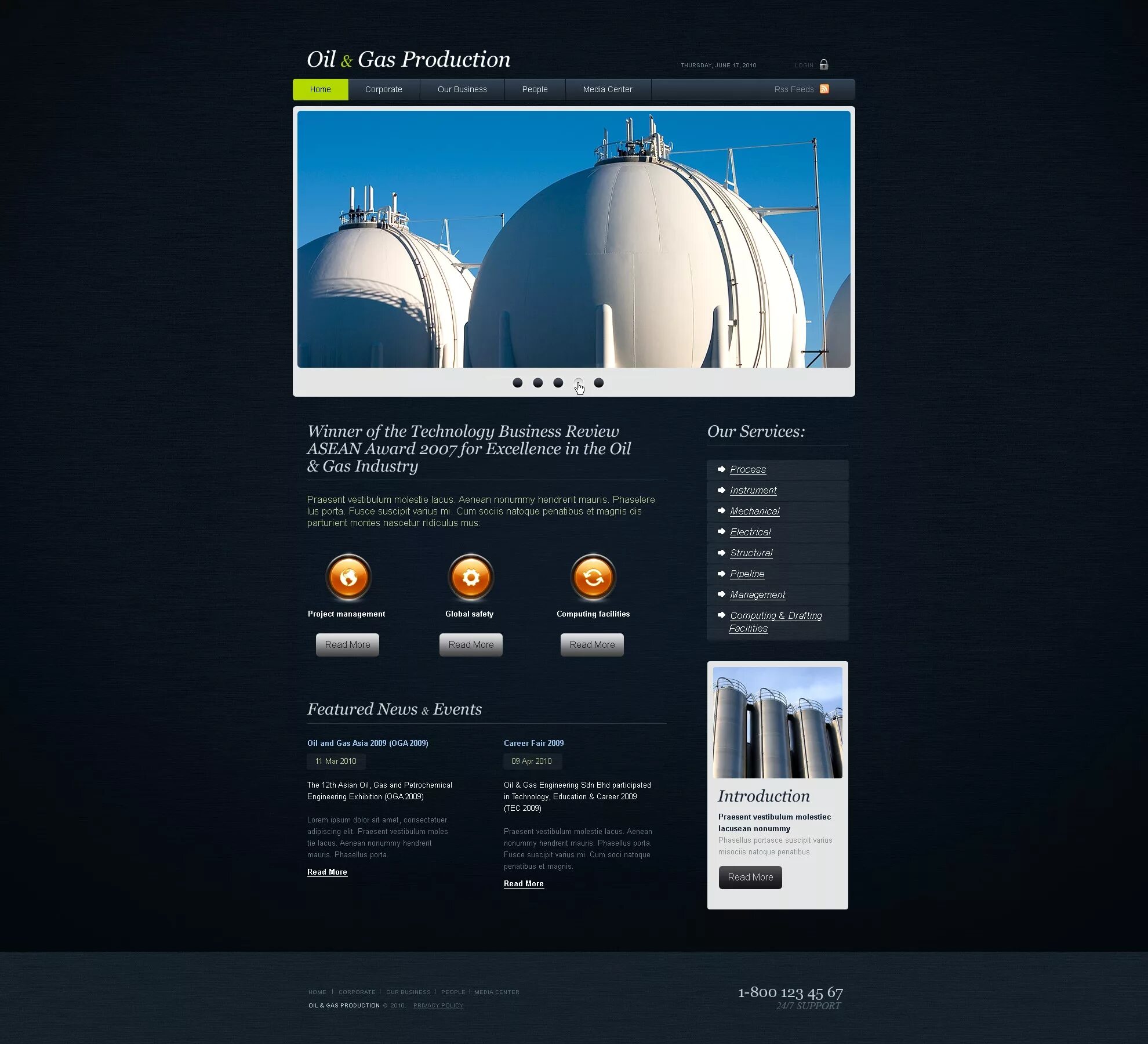Viewport: 1148px width, 1044px height.
Task: Click the HOME footer link
Action: 317,992
